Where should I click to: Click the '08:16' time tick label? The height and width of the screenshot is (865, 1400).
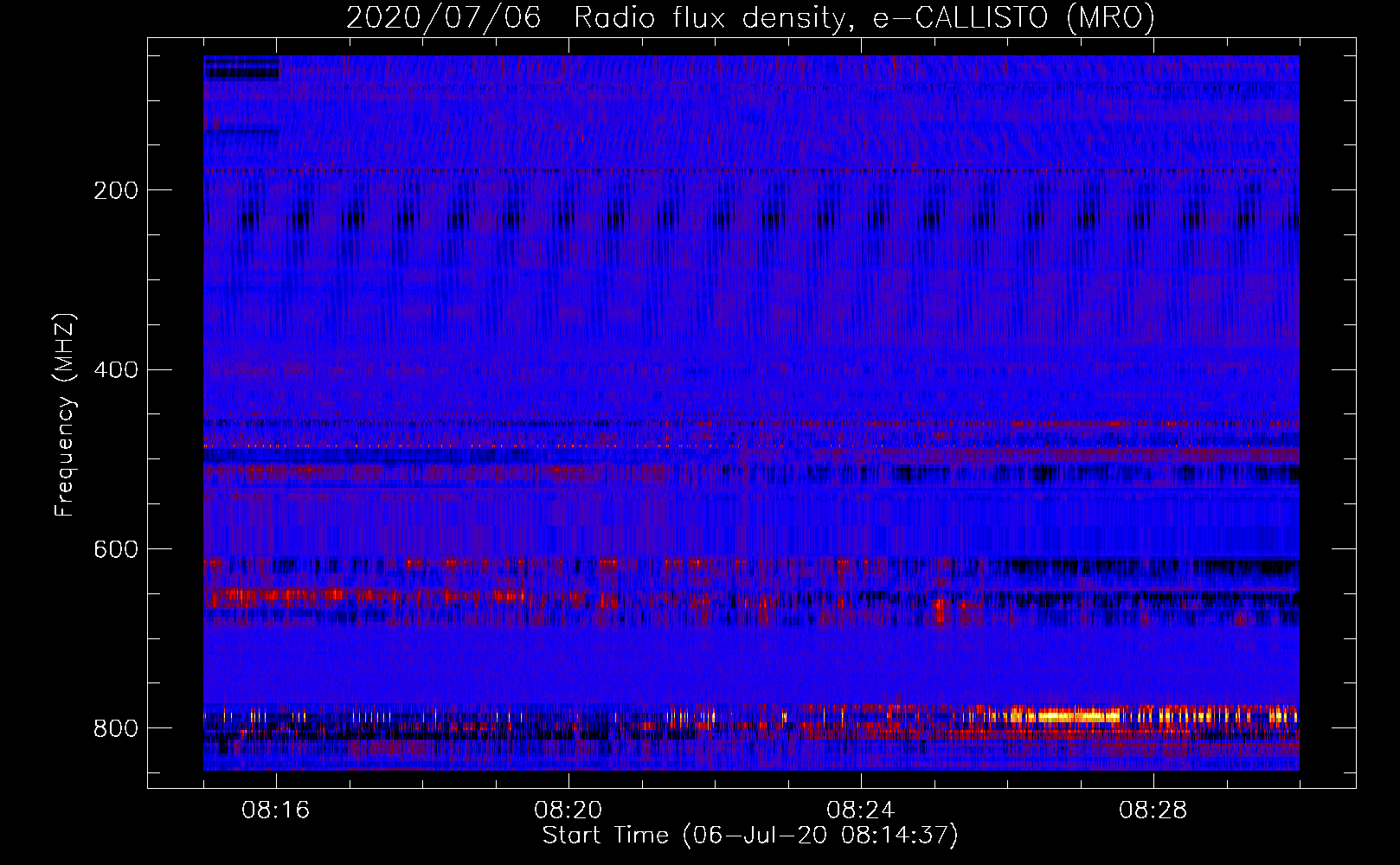tap(276, 811)
